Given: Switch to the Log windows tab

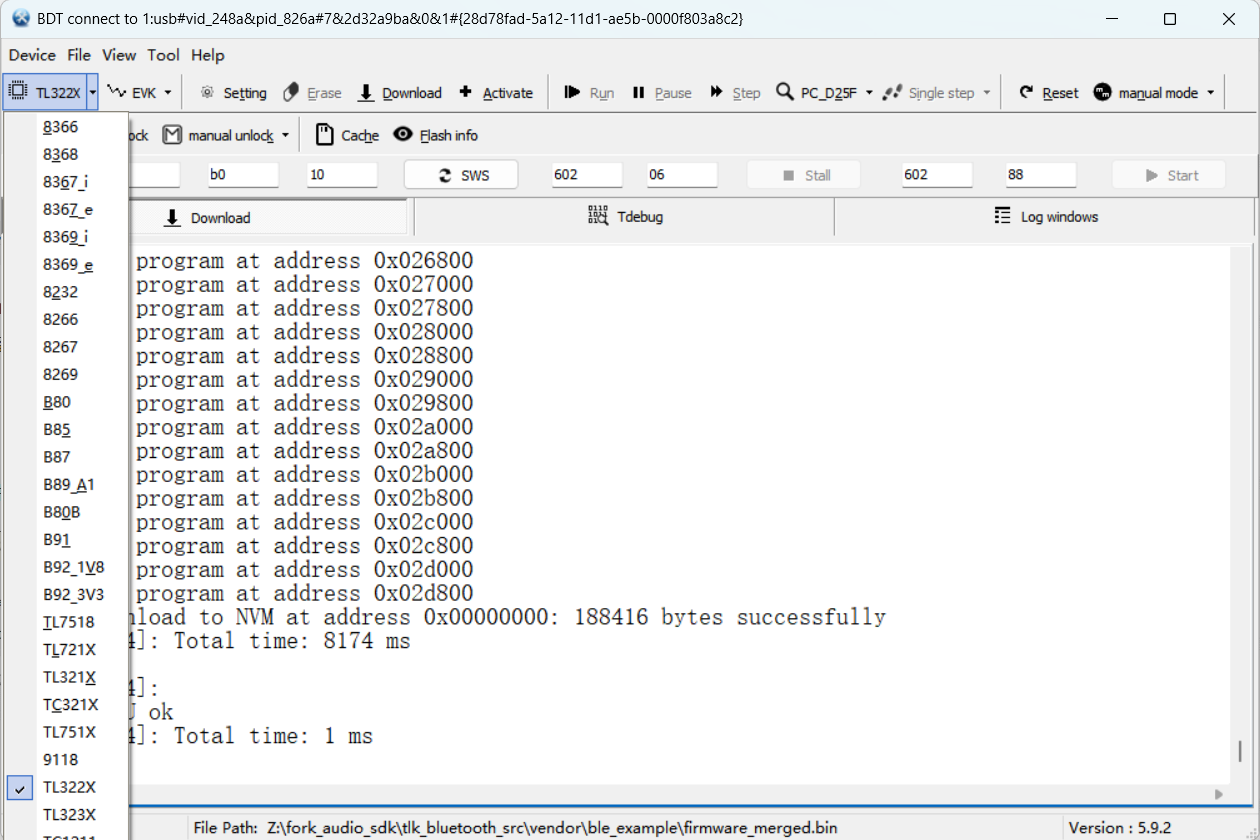Looking at the screenshot, I should tap(1045, 217).
